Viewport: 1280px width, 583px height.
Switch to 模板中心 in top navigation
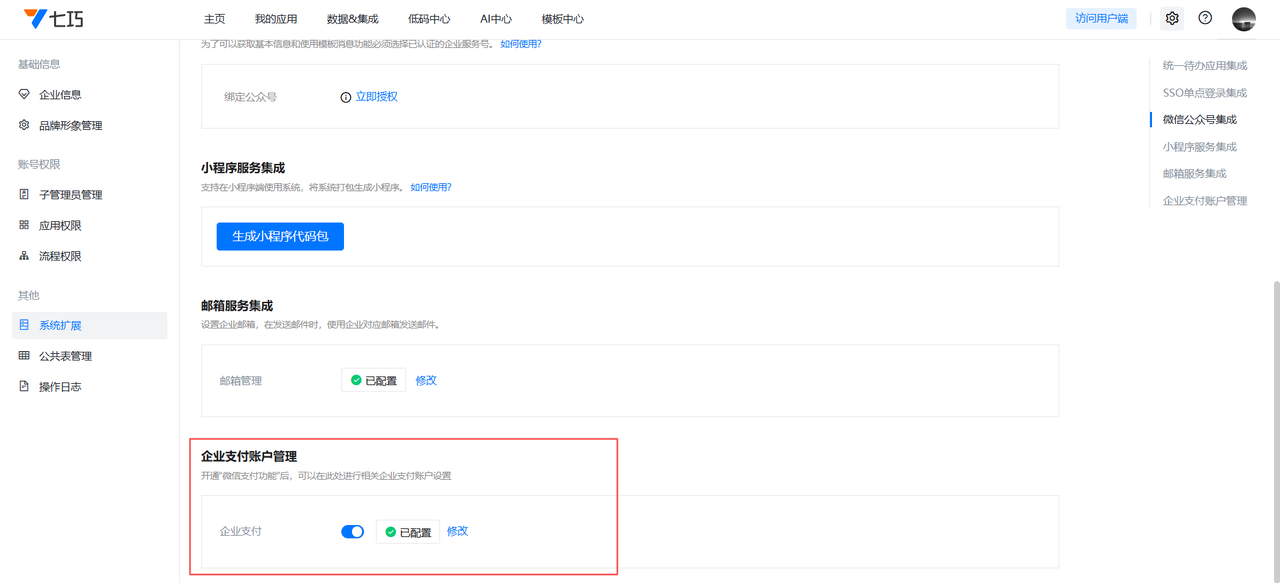tap(562, 19)
